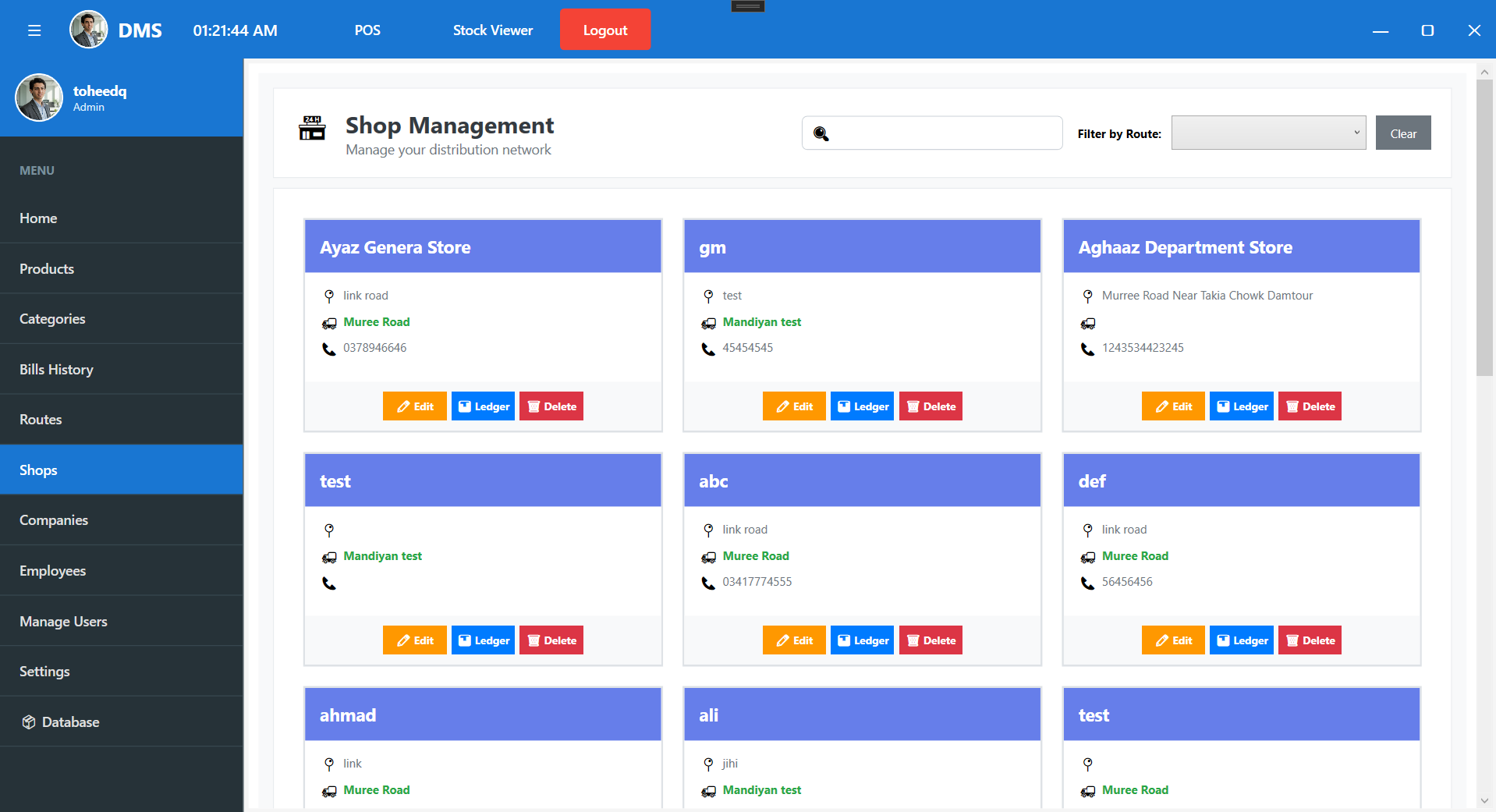Screen dimensions: 1496x812
Task: Open Ledger for abc shop
Action: 863,640
